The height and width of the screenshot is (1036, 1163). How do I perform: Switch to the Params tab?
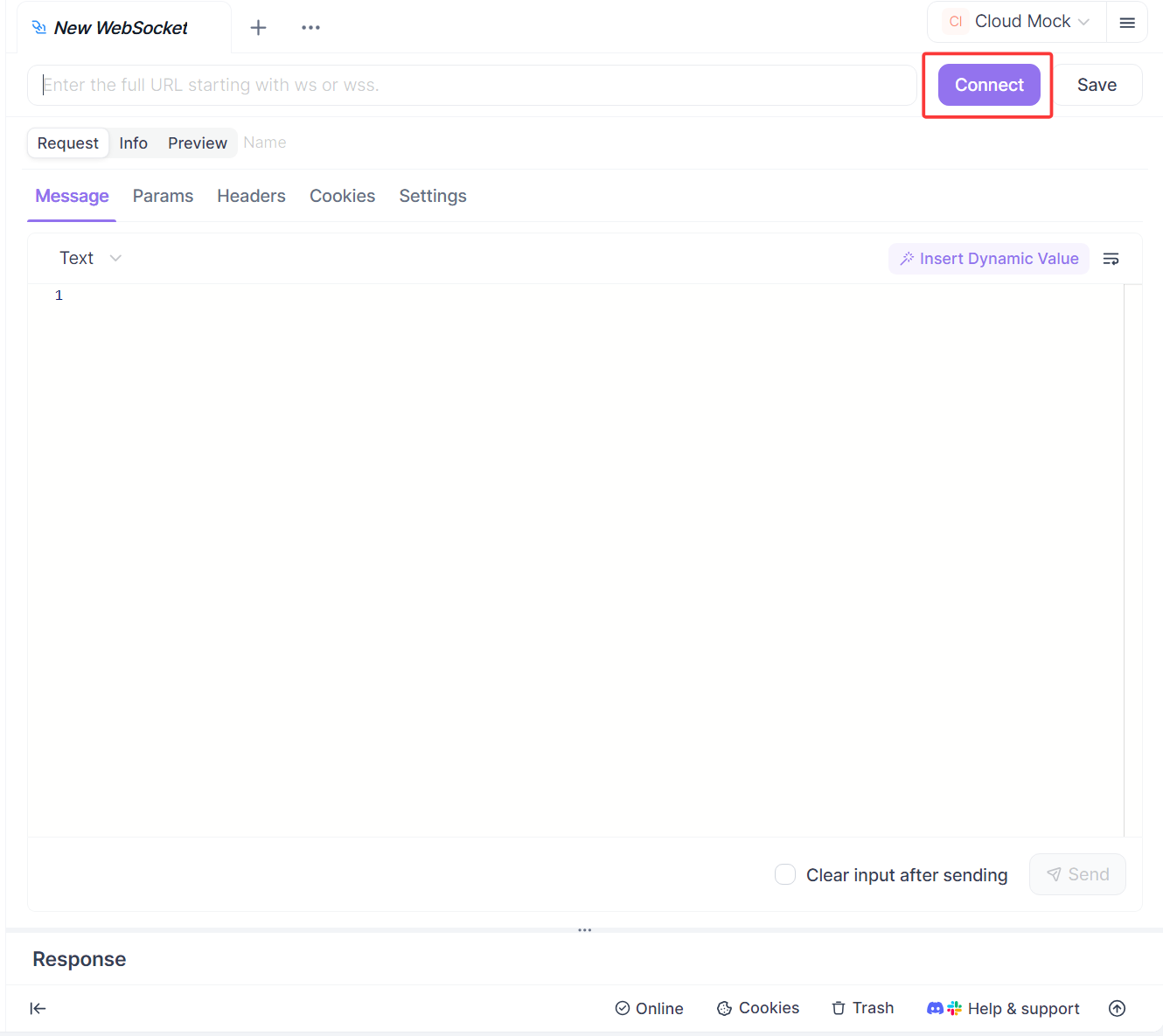click(163, 196)
